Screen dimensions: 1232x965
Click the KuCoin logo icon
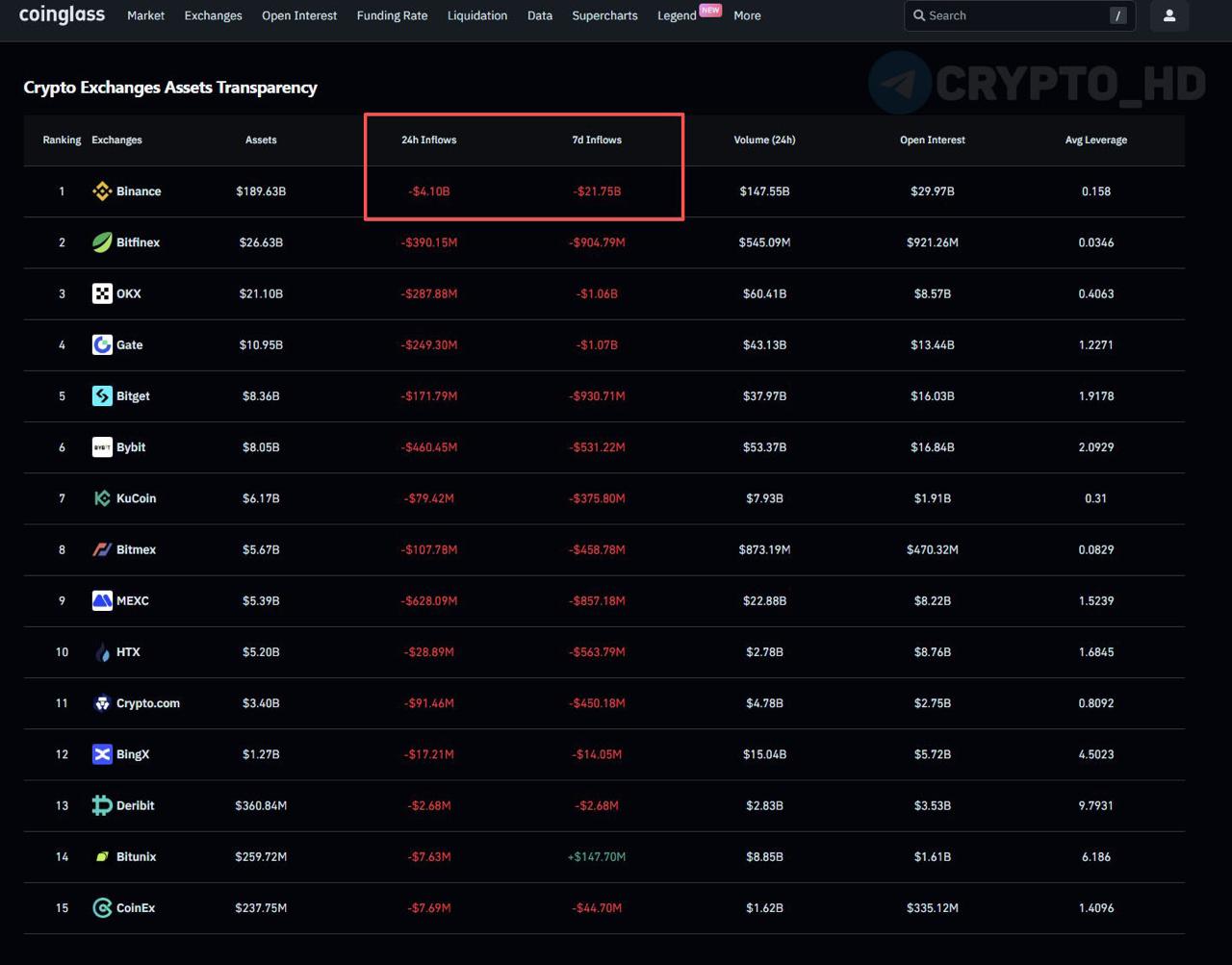102,498
